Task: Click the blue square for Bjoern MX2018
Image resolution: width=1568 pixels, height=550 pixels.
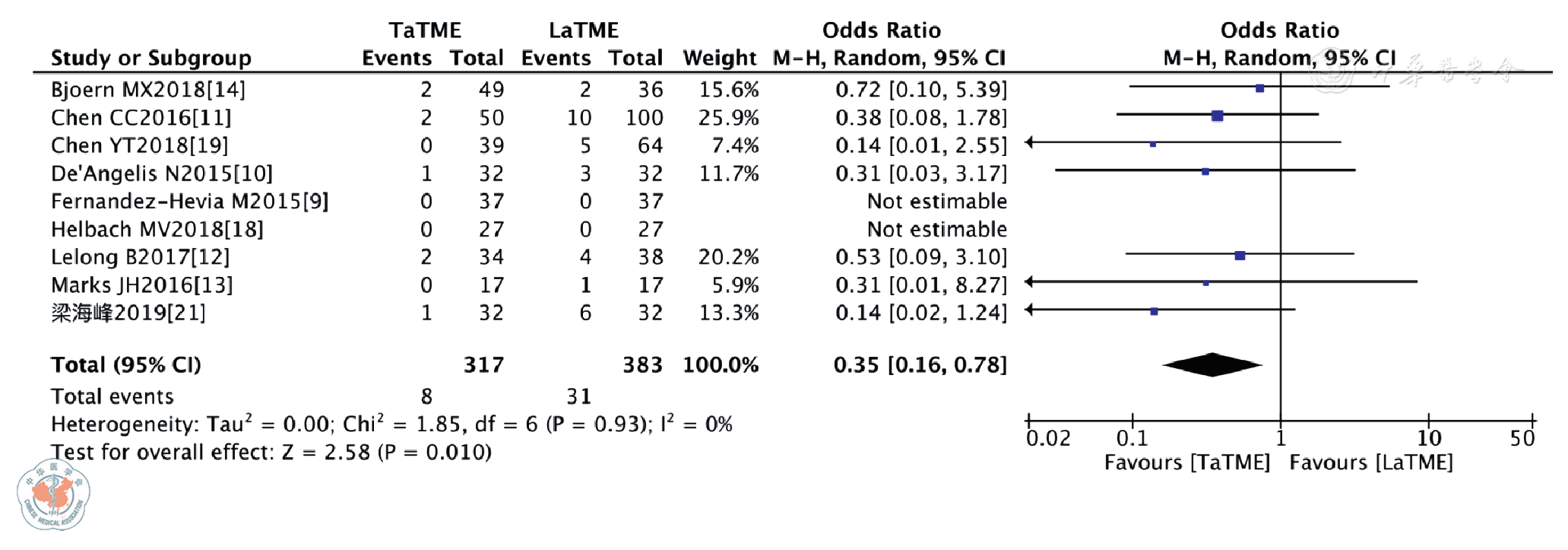Action: tap(1260, 89)
